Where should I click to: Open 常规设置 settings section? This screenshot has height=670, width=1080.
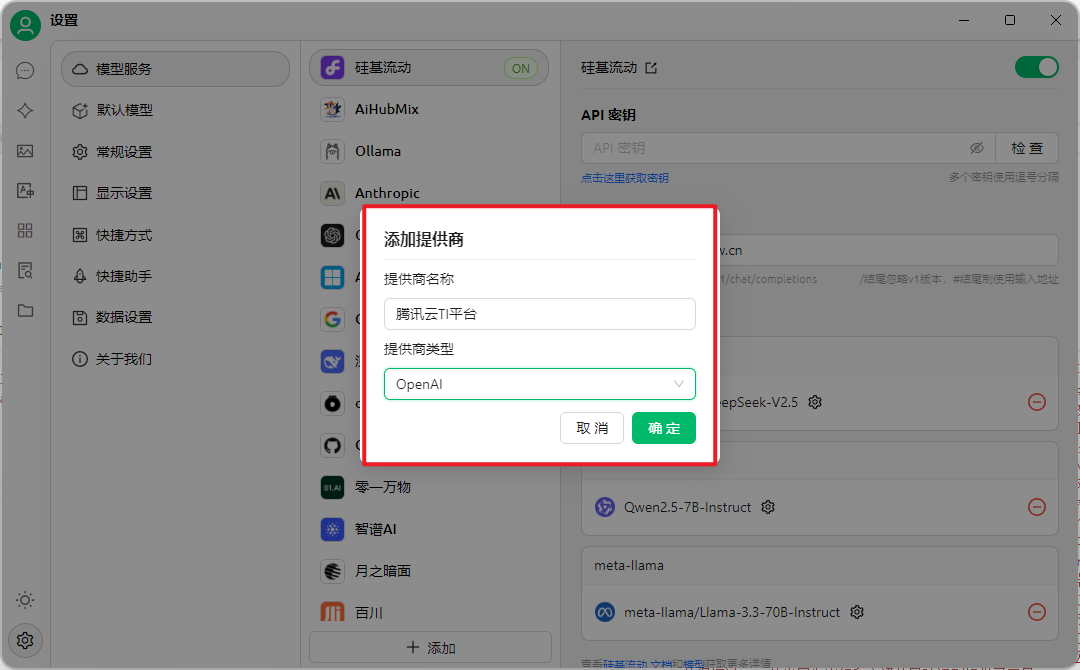pyautogui.click(x=176, y=151)
